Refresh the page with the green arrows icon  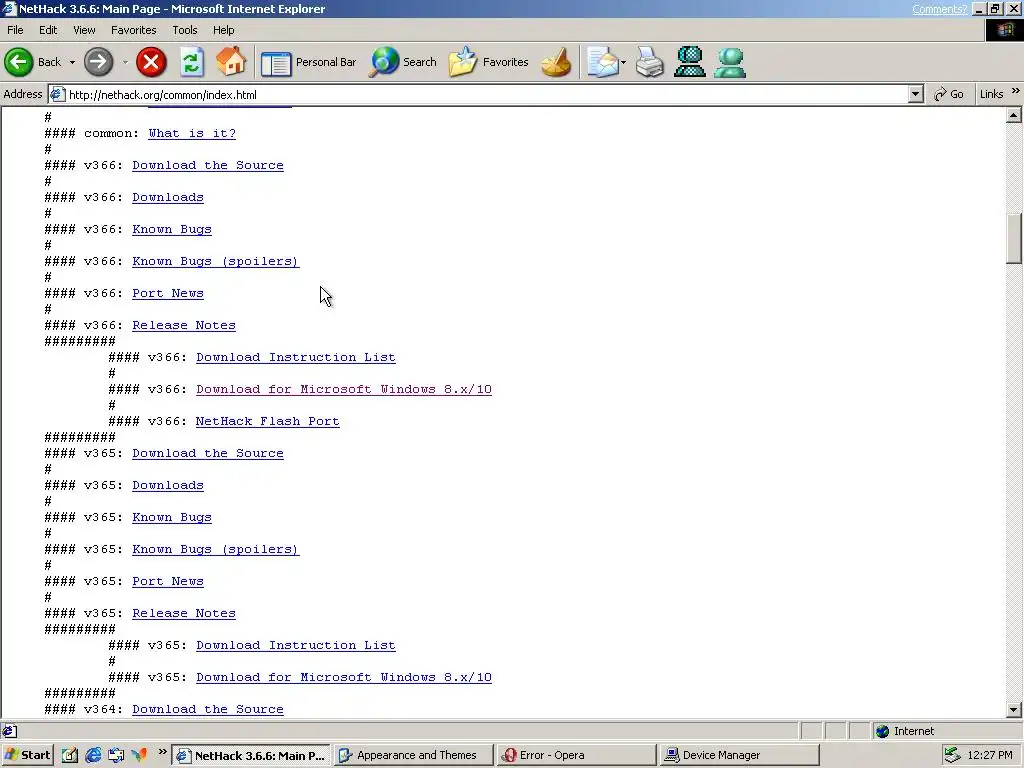tap(192, 62)
